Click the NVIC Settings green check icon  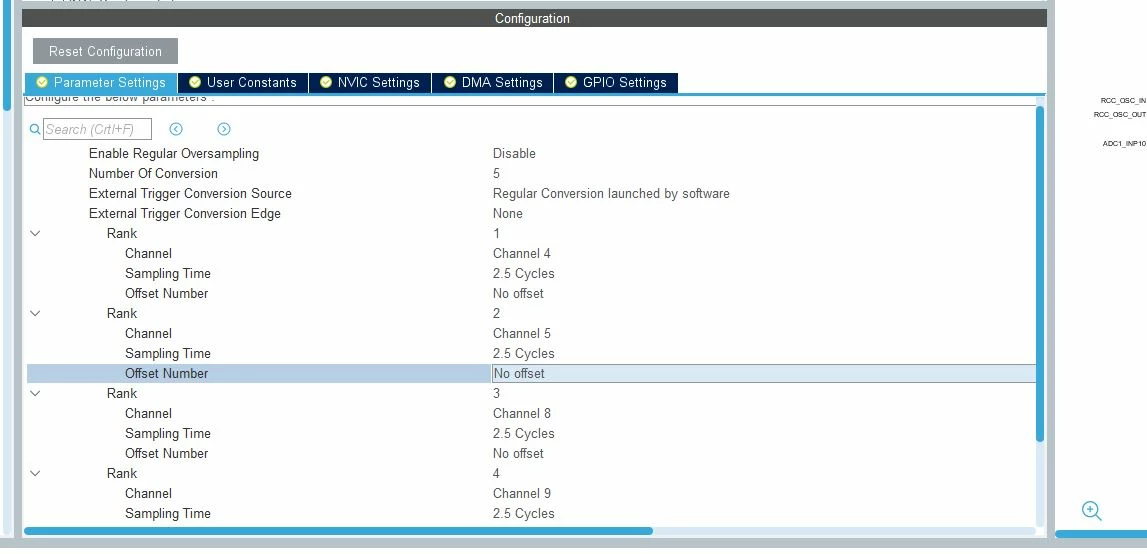(x=326, y=82)
